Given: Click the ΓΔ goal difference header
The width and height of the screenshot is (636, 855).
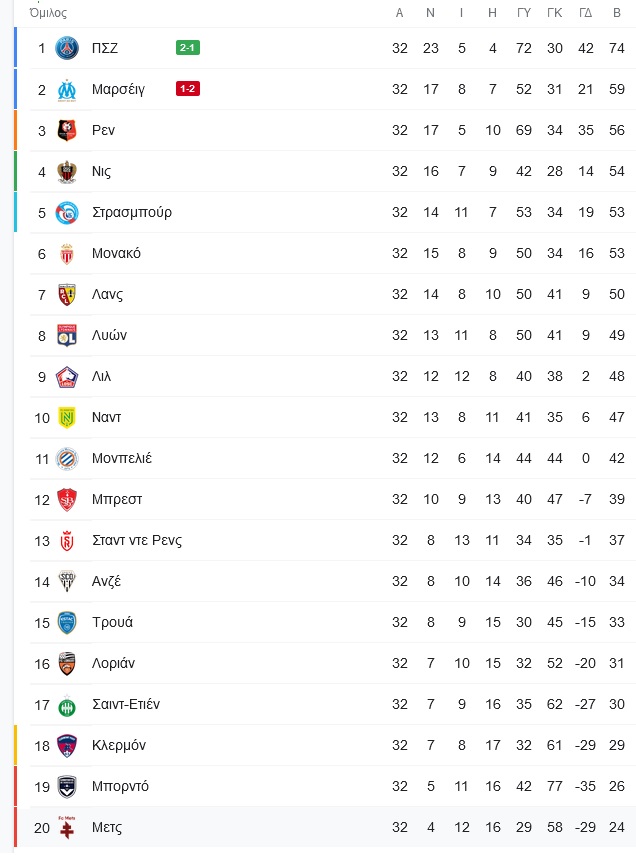Looking at the screenshot, I should click(585, 13).
